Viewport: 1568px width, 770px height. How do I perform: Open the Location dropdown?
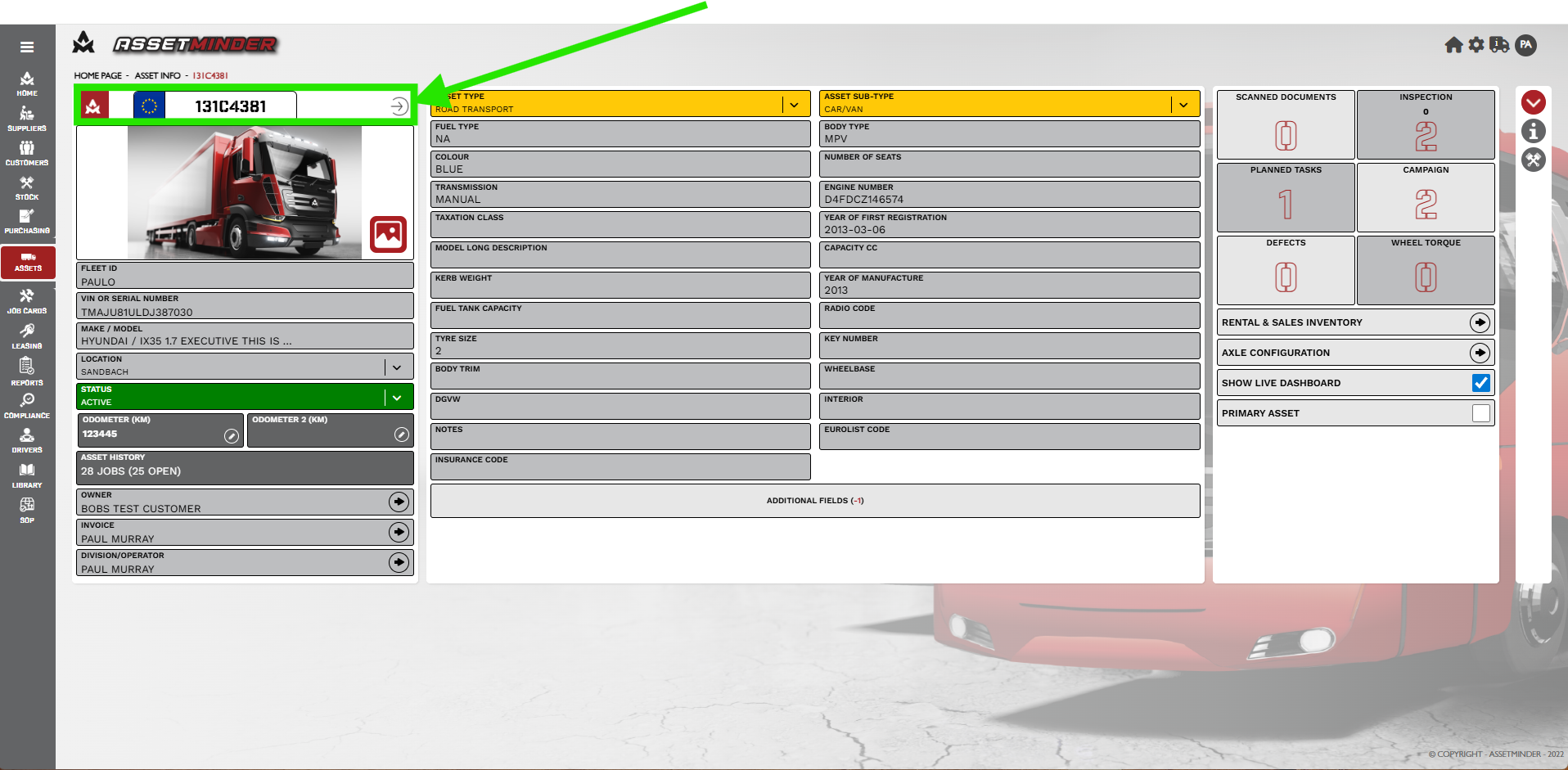(x=397, y=367)
